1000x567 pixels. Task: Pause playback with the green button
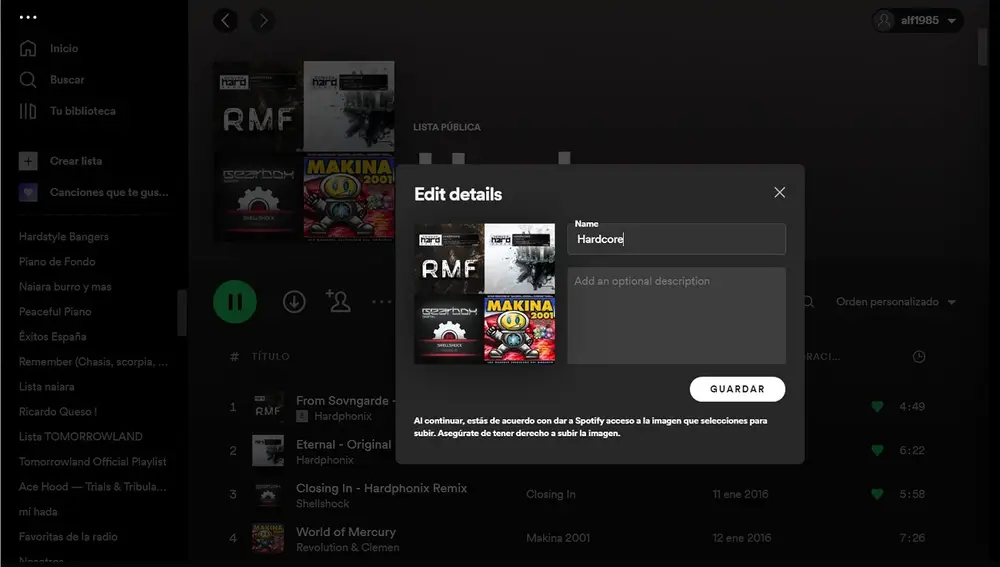235,302
